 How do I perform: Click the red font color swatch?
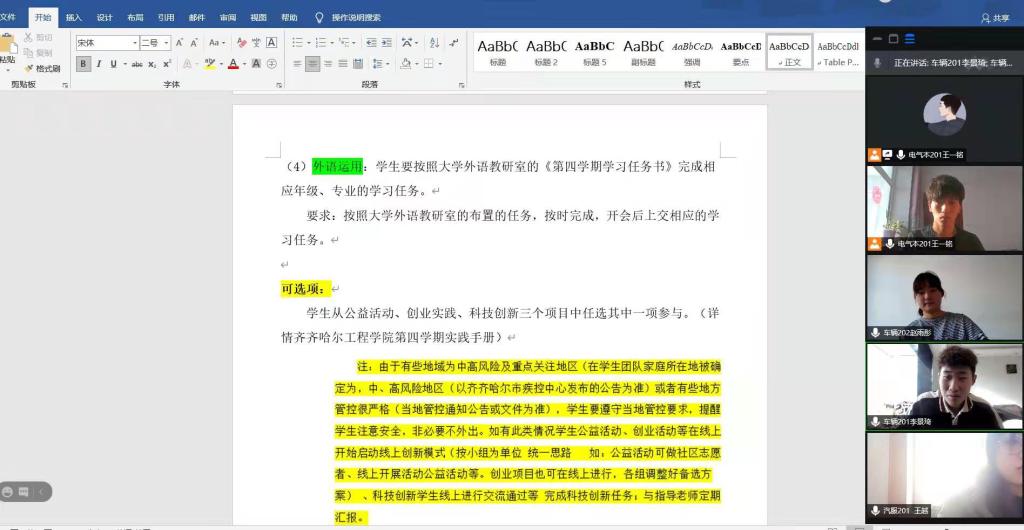[x=232, y=64]
